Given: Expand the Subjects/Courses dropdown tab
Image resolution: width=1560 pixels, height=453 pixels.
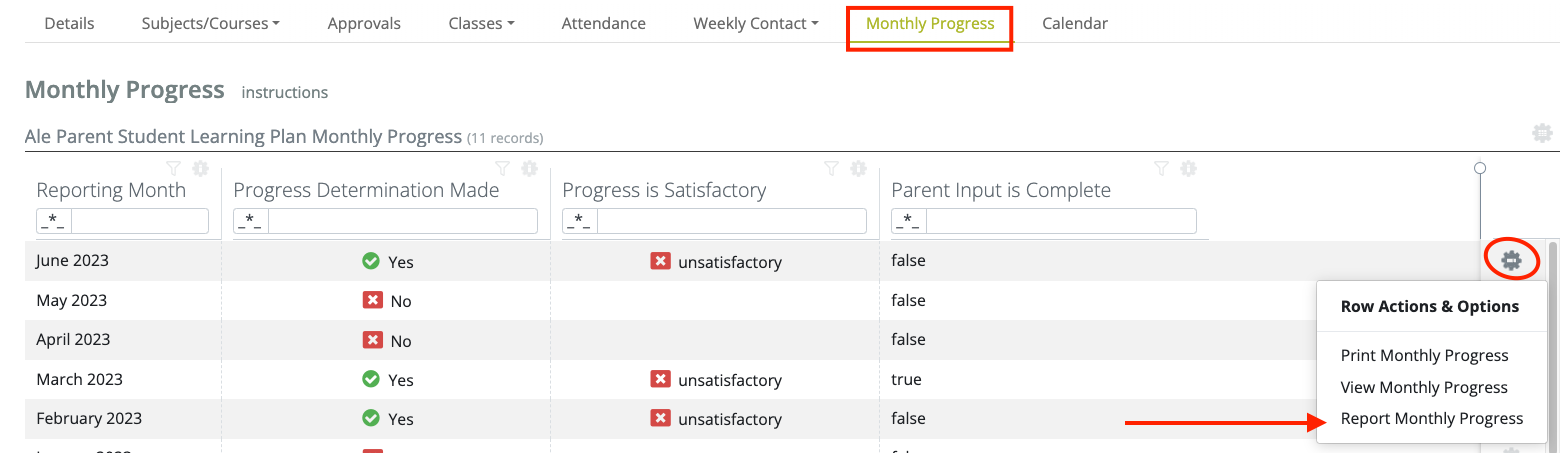Looking at the screenshot, I should tap(210, 23).
